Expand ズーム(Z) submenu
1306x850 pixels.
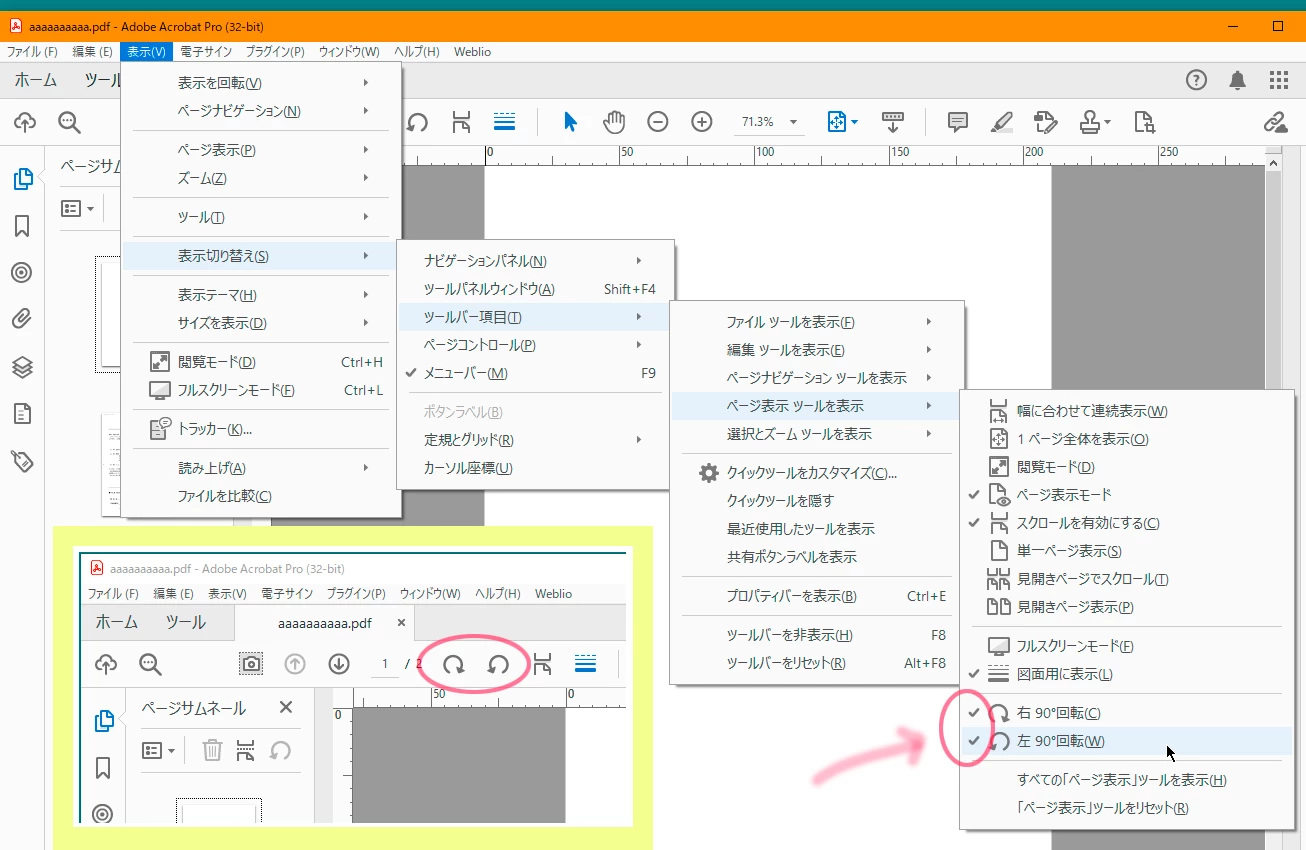tap(261, 178)
